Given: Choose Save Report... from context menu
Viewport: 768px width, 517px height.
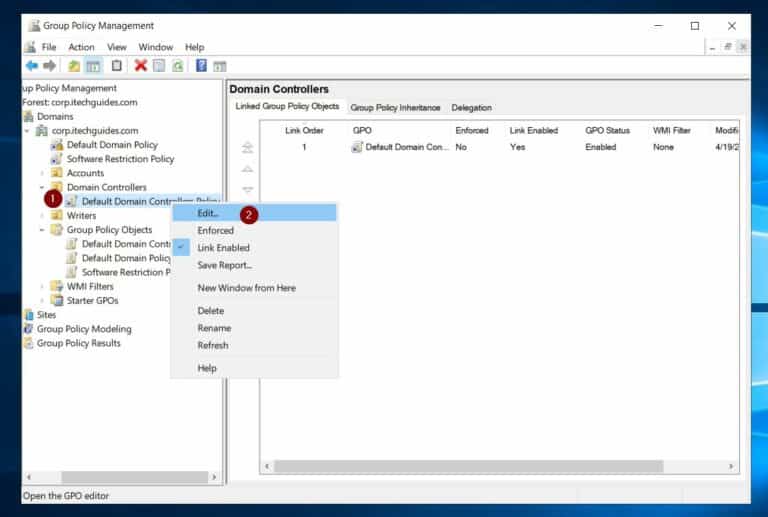Looking at the screenshot, I should pyautogui.click(x=254, y=265).
